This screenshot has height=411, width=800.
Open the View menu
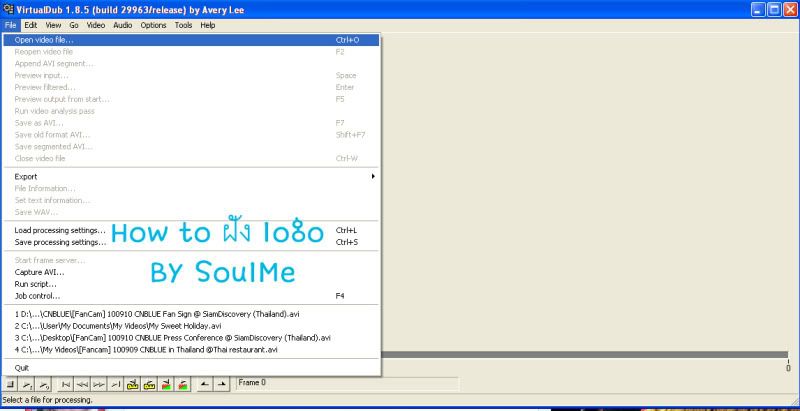point(53,25)
